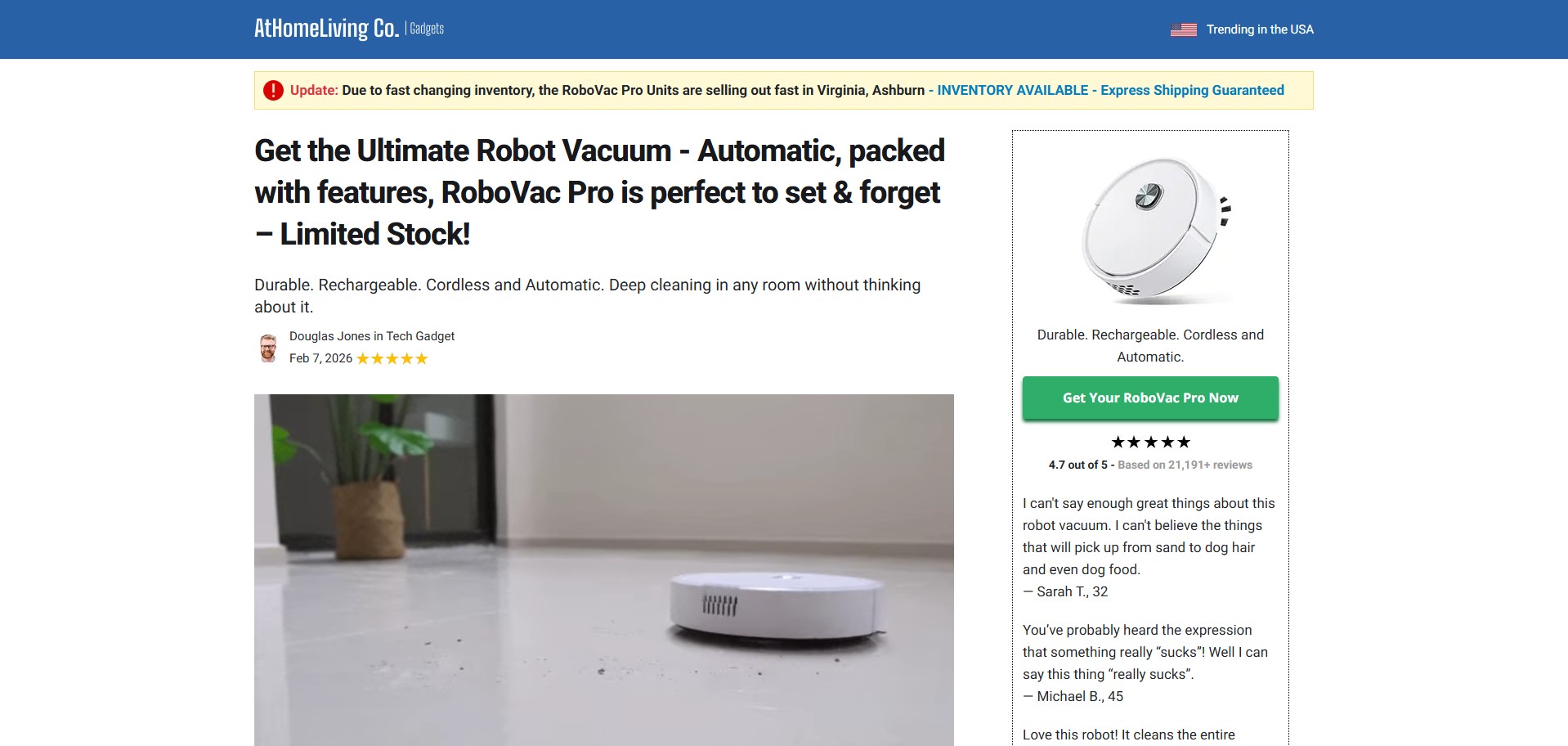Click the Sarah T. review text
Screen dimensions: 1568x746
[x=1149, y=547]
